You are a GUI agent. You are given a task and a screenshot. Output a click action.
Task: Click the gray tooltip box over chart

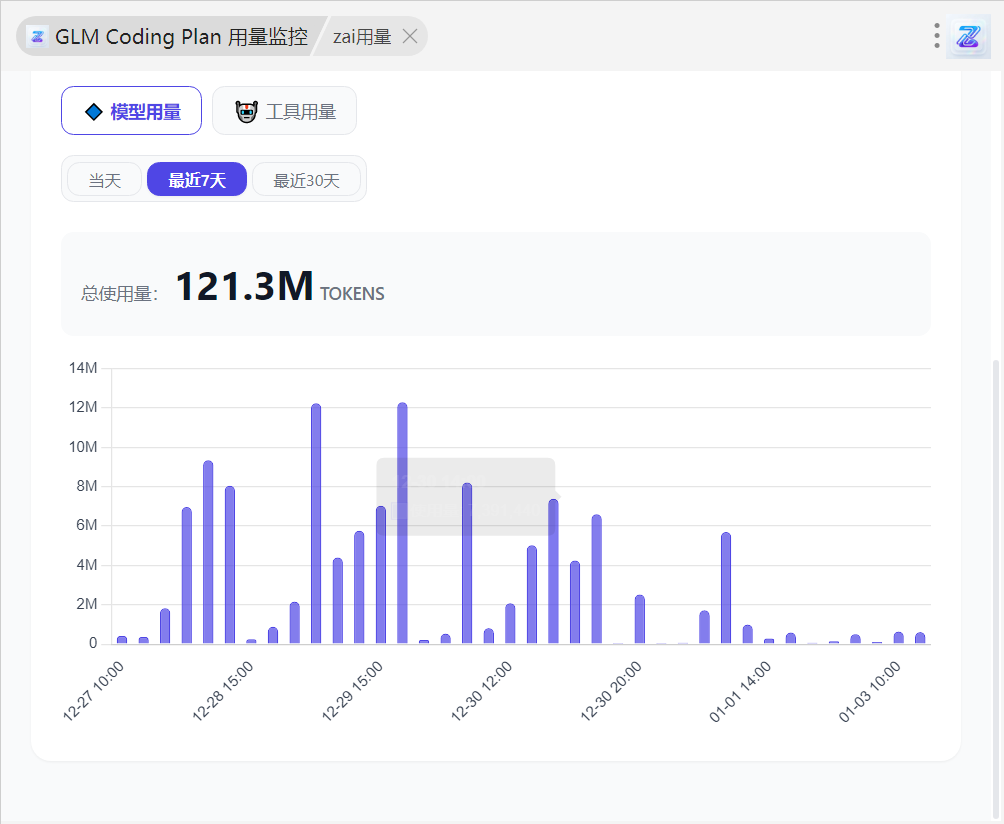[x=465, y=496]
